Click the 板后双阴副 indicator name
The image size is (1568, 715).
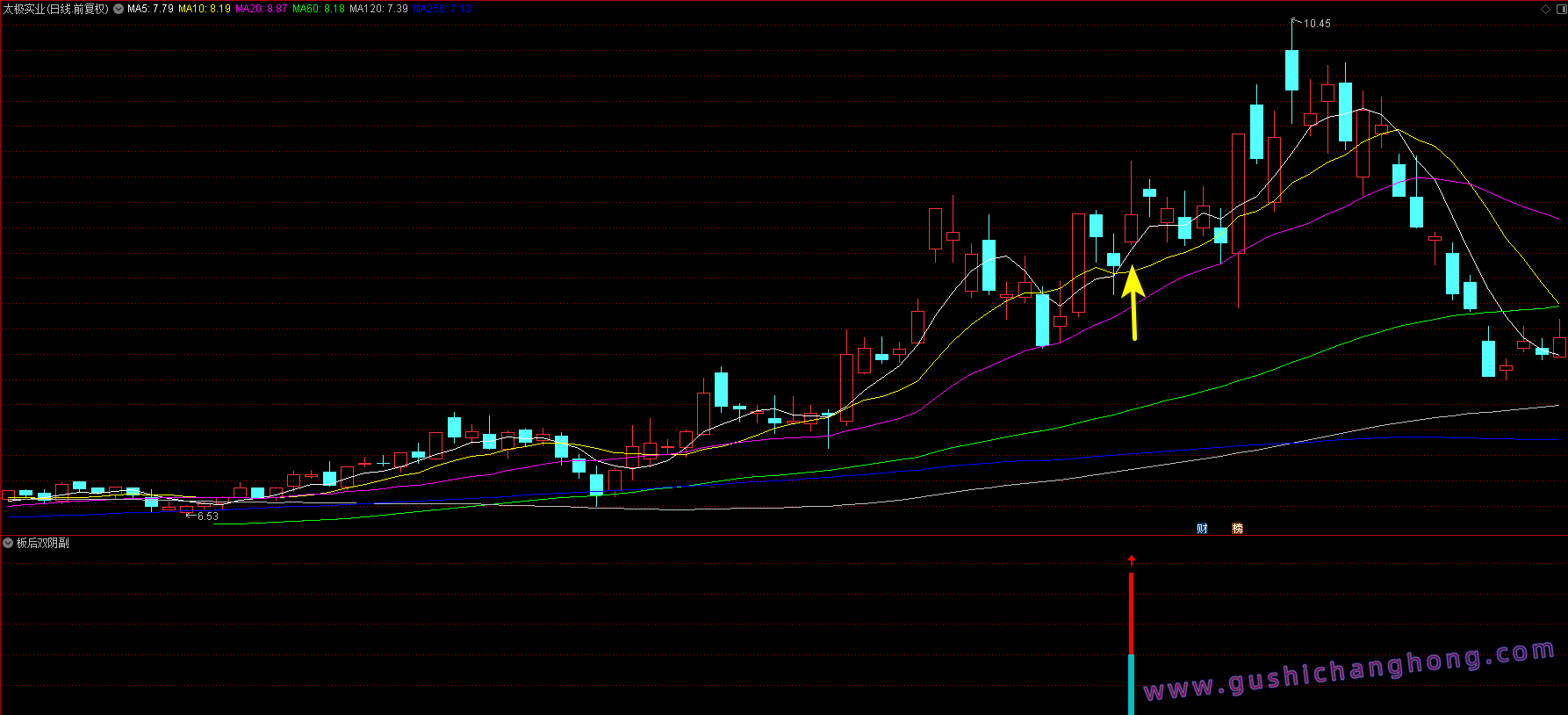[x=42, y=543]
